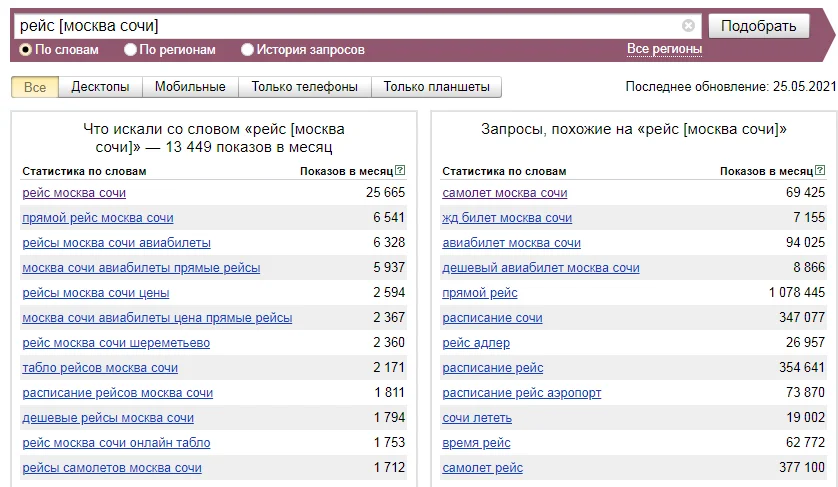Switch to the 'Мобильные' tab
Image resolution: width=838 pixels, height=487 pixels.
[190, 87]
